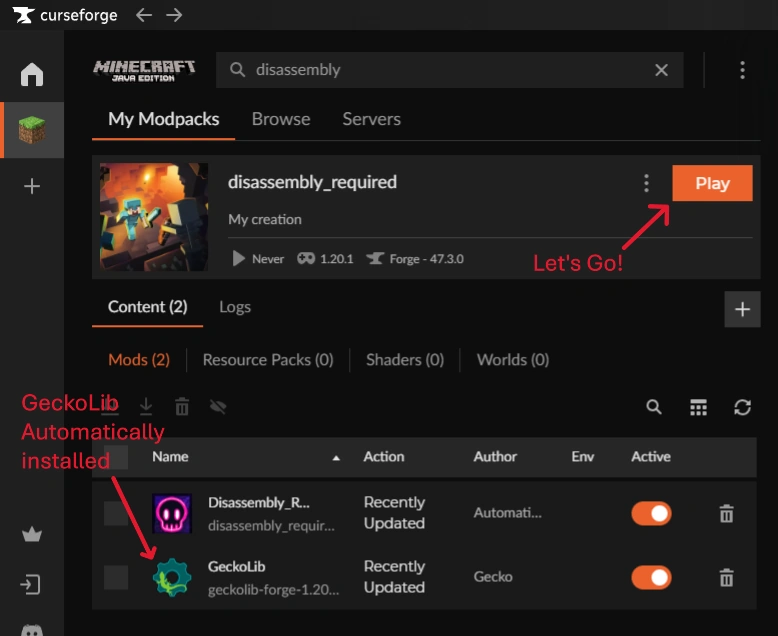The width and height of the screenshot is (778, 636).
Task: Navigate forward with the right arrow
Action: [x=174, y=15]
